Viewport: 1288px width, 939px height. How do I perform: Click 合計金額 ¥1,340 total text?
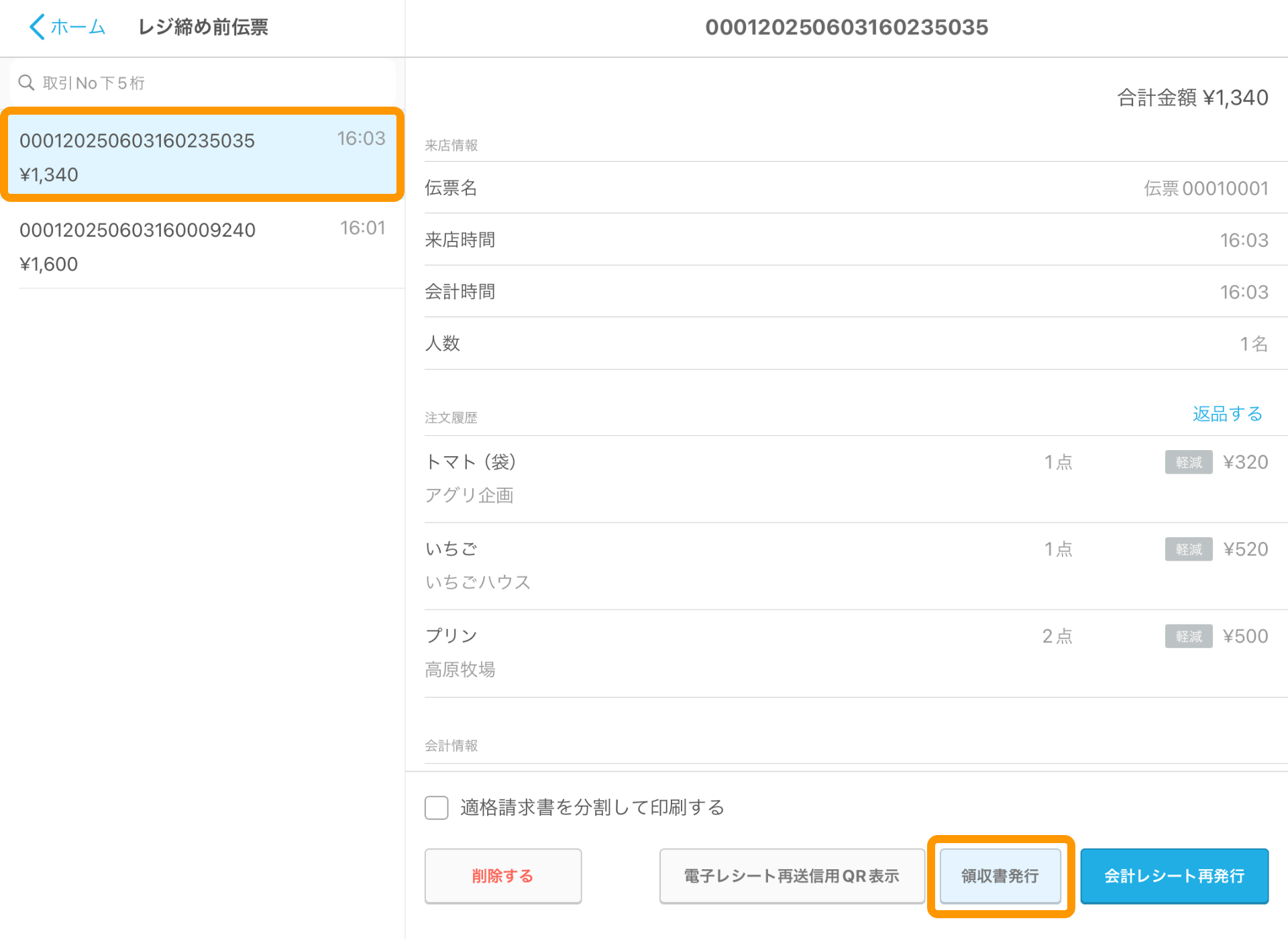(x=1193, y=98)
